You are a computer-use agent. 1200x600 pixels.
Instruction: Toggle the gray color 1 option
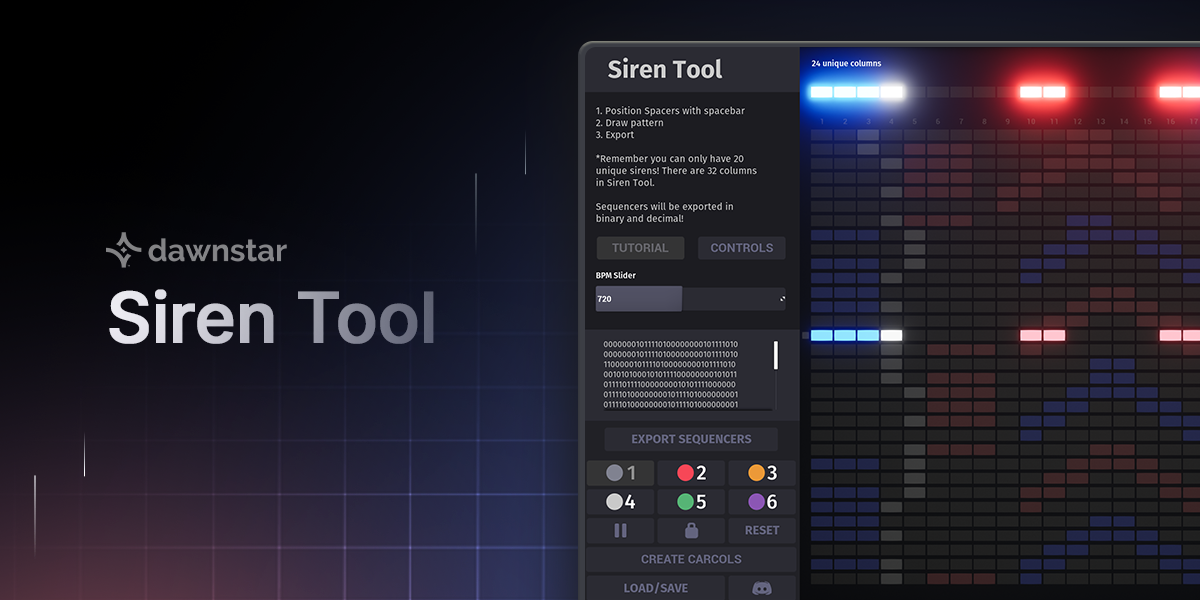pos(619,472)
